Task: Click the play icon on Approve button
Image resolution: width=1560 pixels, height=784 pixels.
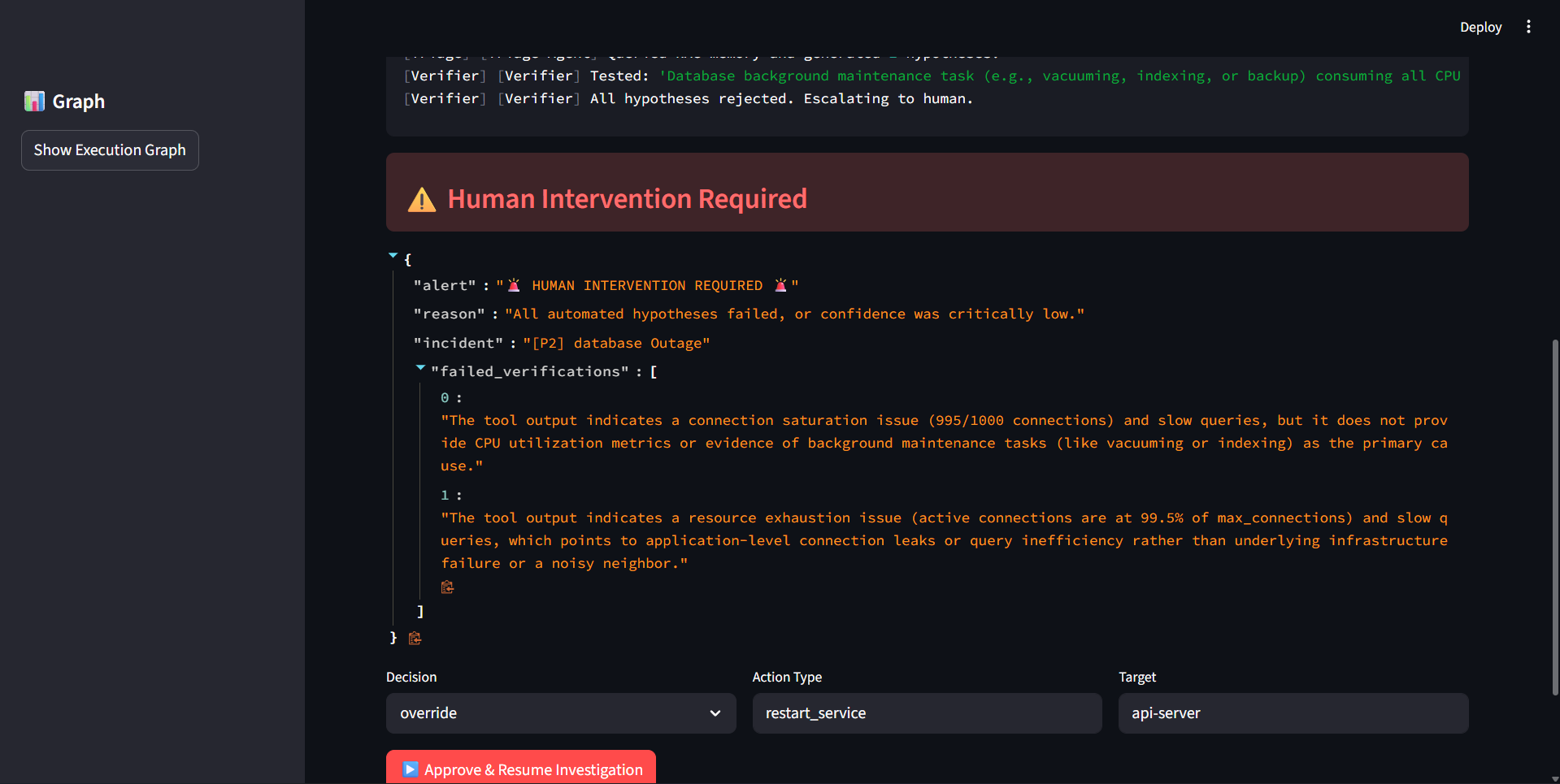Action: coord(411,769)
